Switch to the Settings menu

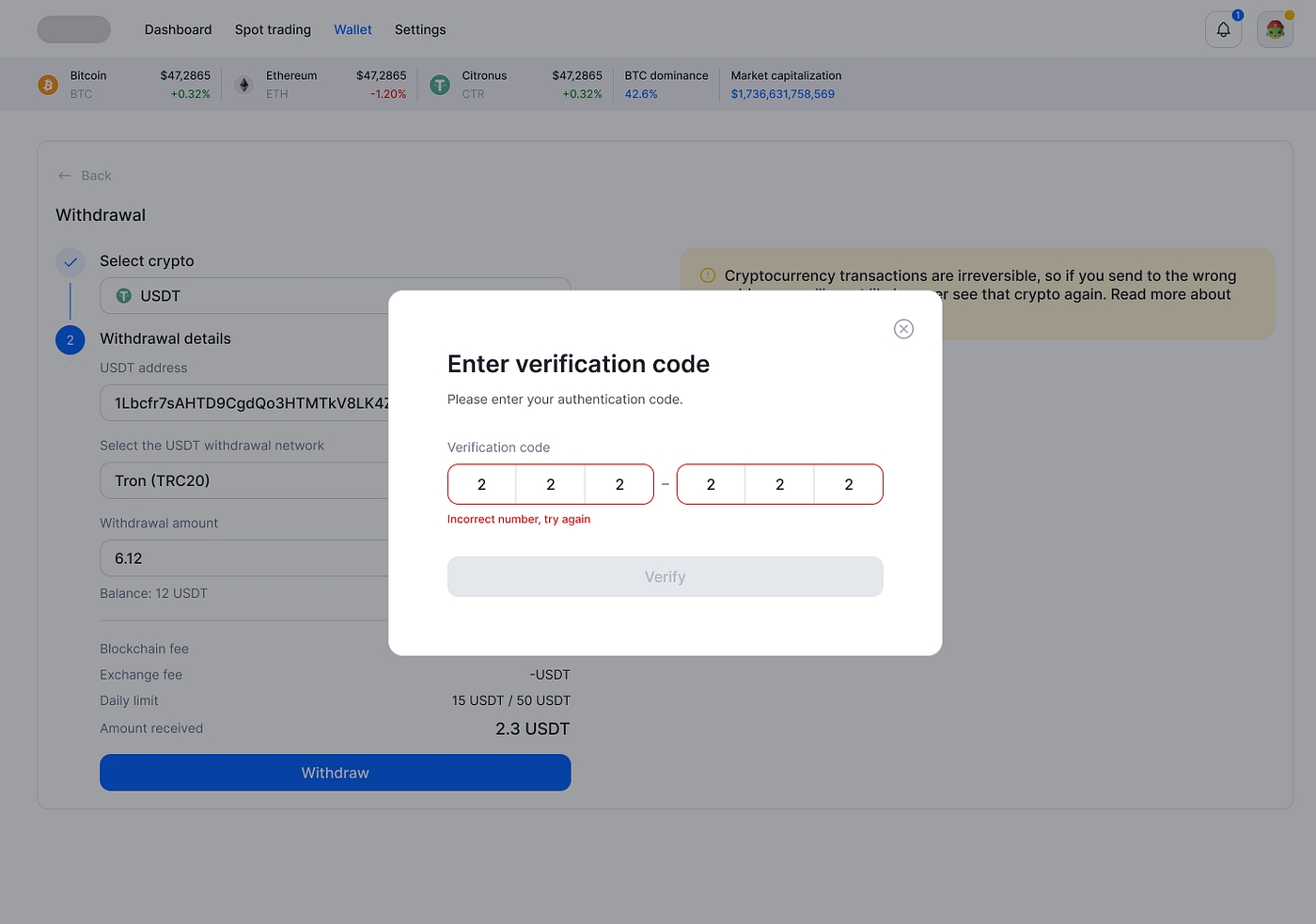[x=420, y=30]
